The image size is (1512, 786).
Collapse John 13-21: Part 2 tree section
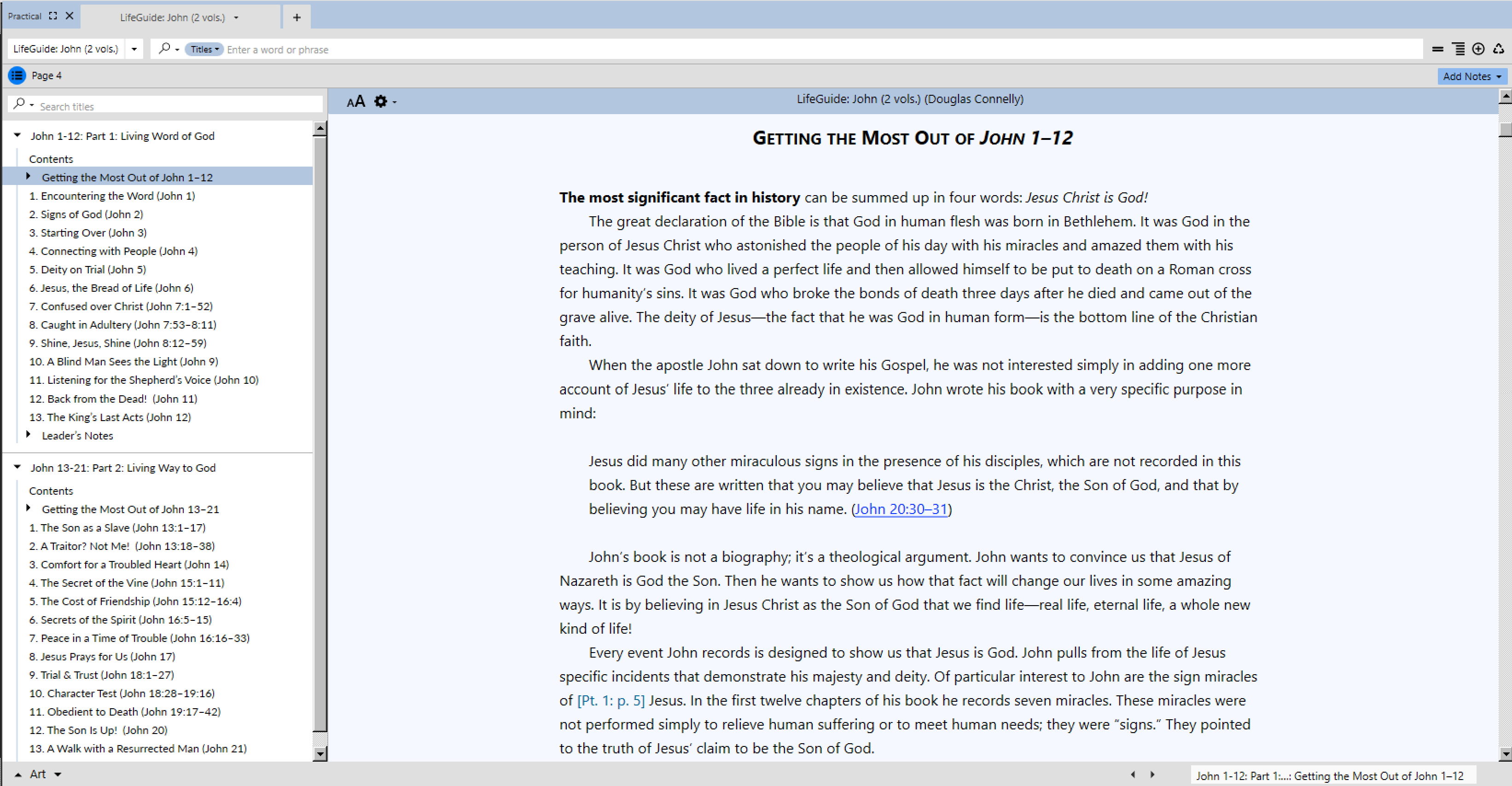(x=17, y=467)
